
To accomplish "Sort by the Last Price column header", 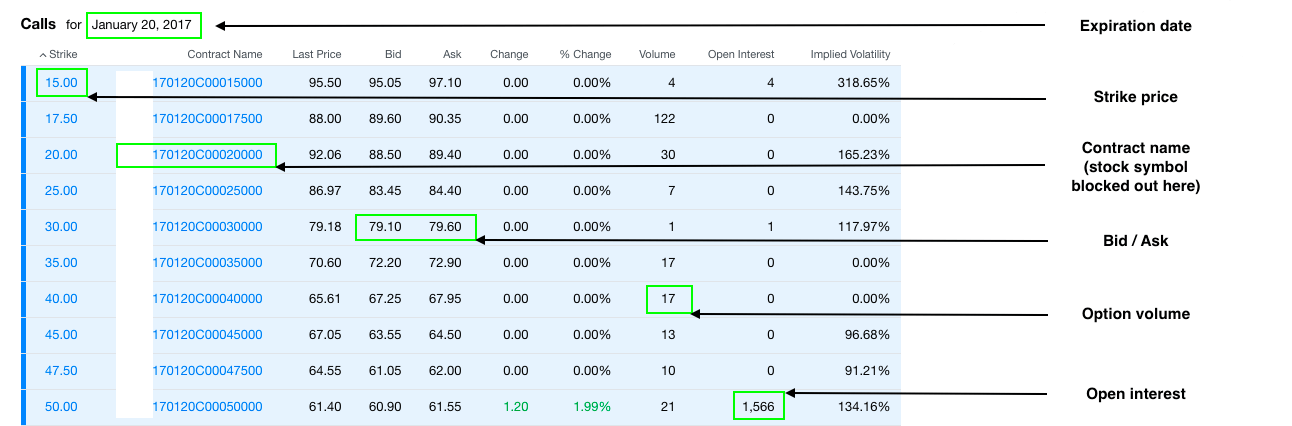I will [x=316, y=55].
